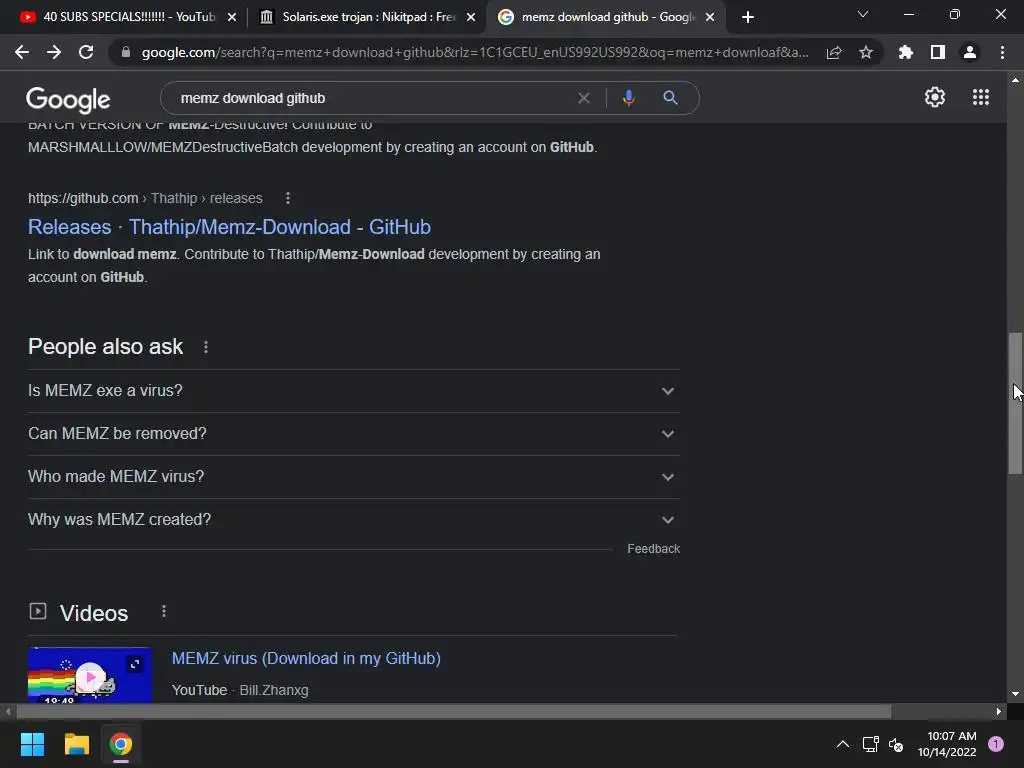
Task: Open the clock showing 10:07 AM
Action: point(947,744)
